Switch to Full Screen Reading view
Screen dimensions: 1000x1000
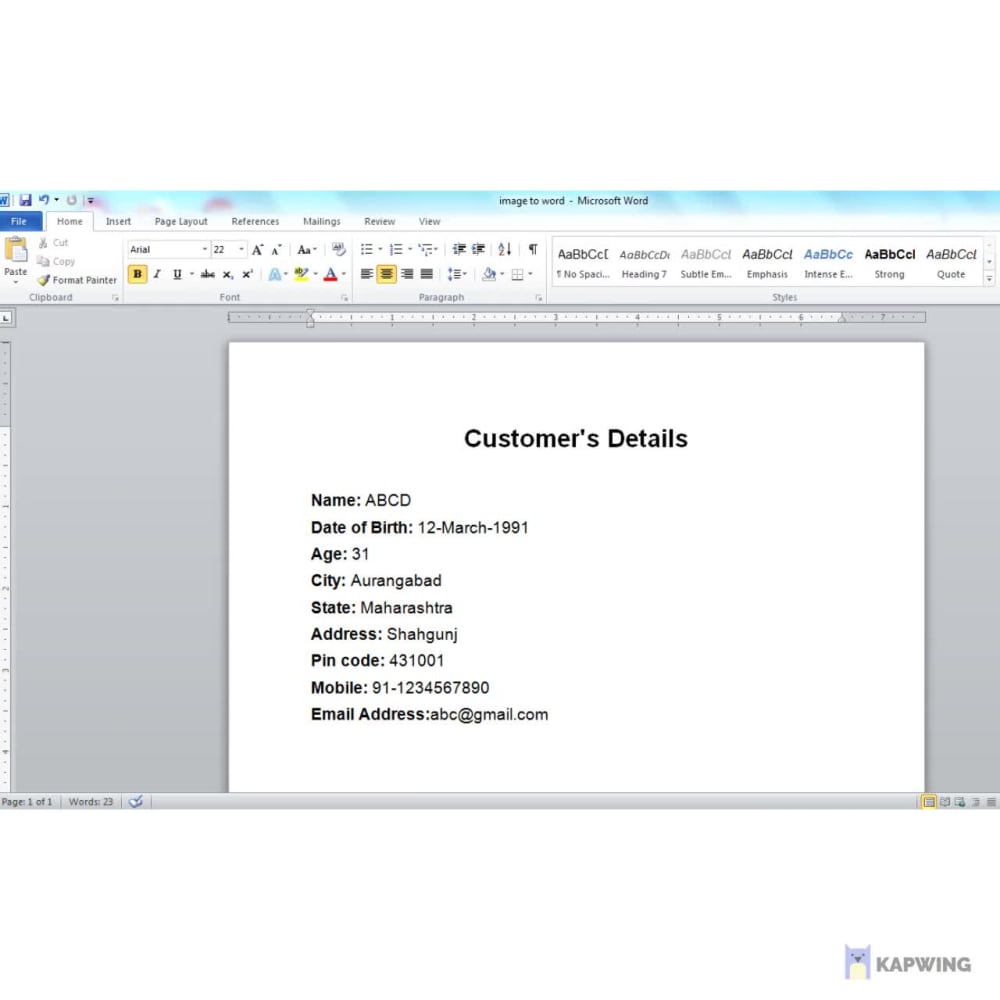(x=944, y=801)
